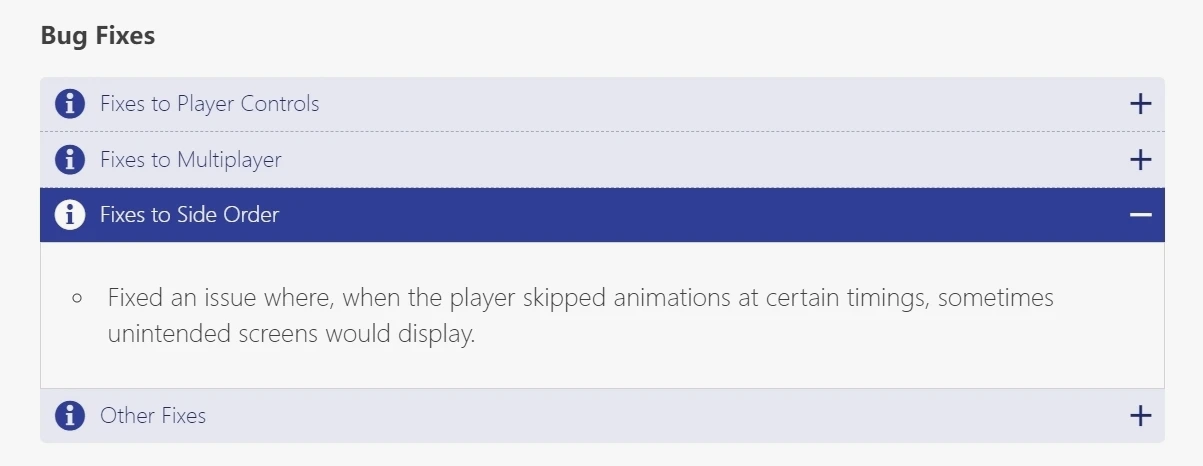Click the Fixes to Side Order title text
This screenshot has height=466, width=1203.
click(x=189, y=215)
